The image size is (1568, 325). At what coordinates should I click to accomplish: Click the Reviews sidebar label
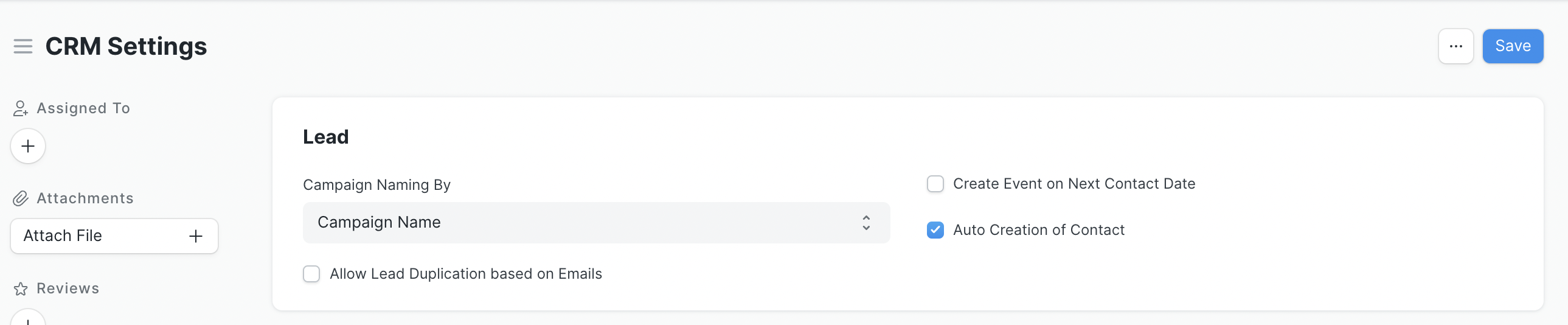click(x=68, y=288)
